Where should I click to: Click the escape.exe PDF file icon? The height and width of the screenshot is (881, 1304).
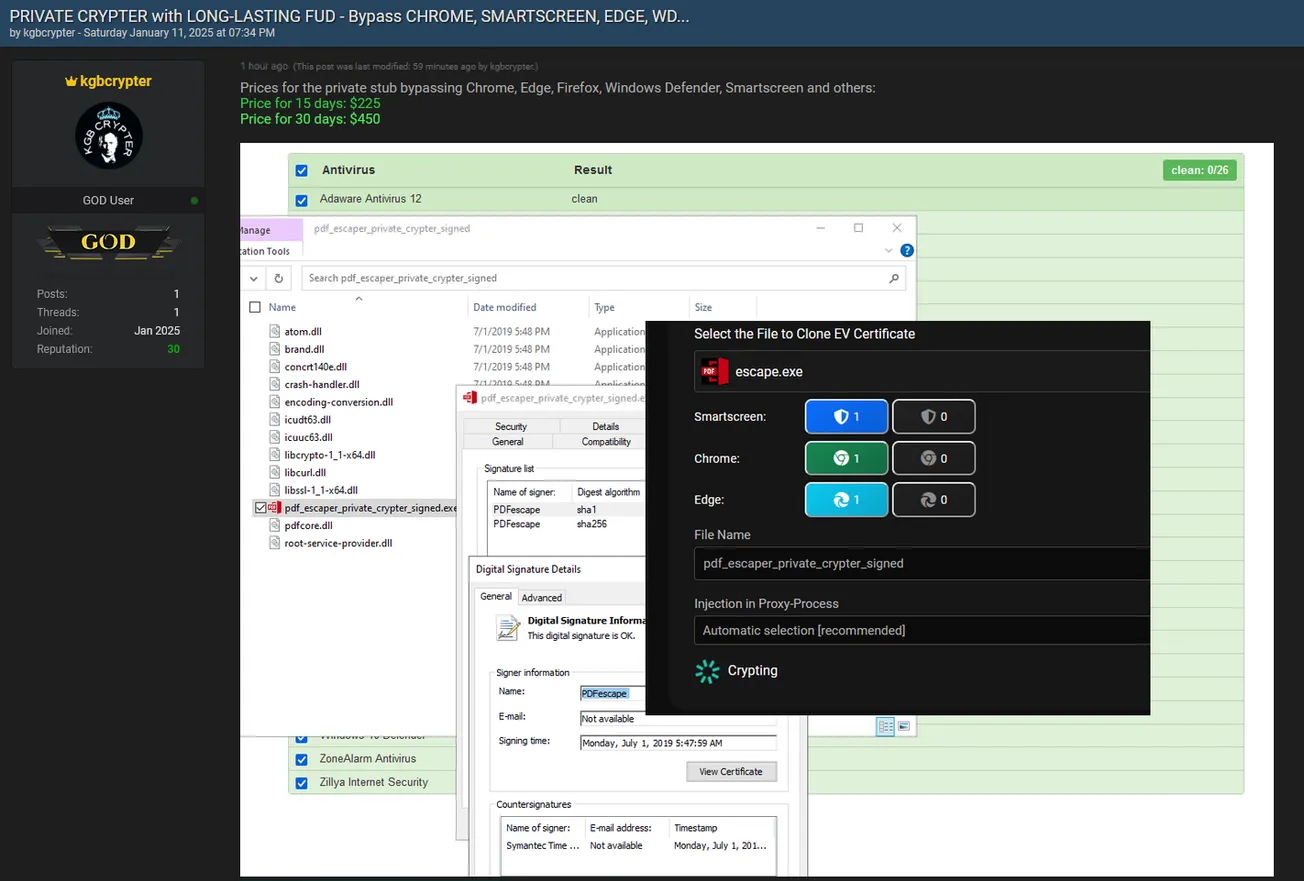click(x=714, y=371)
